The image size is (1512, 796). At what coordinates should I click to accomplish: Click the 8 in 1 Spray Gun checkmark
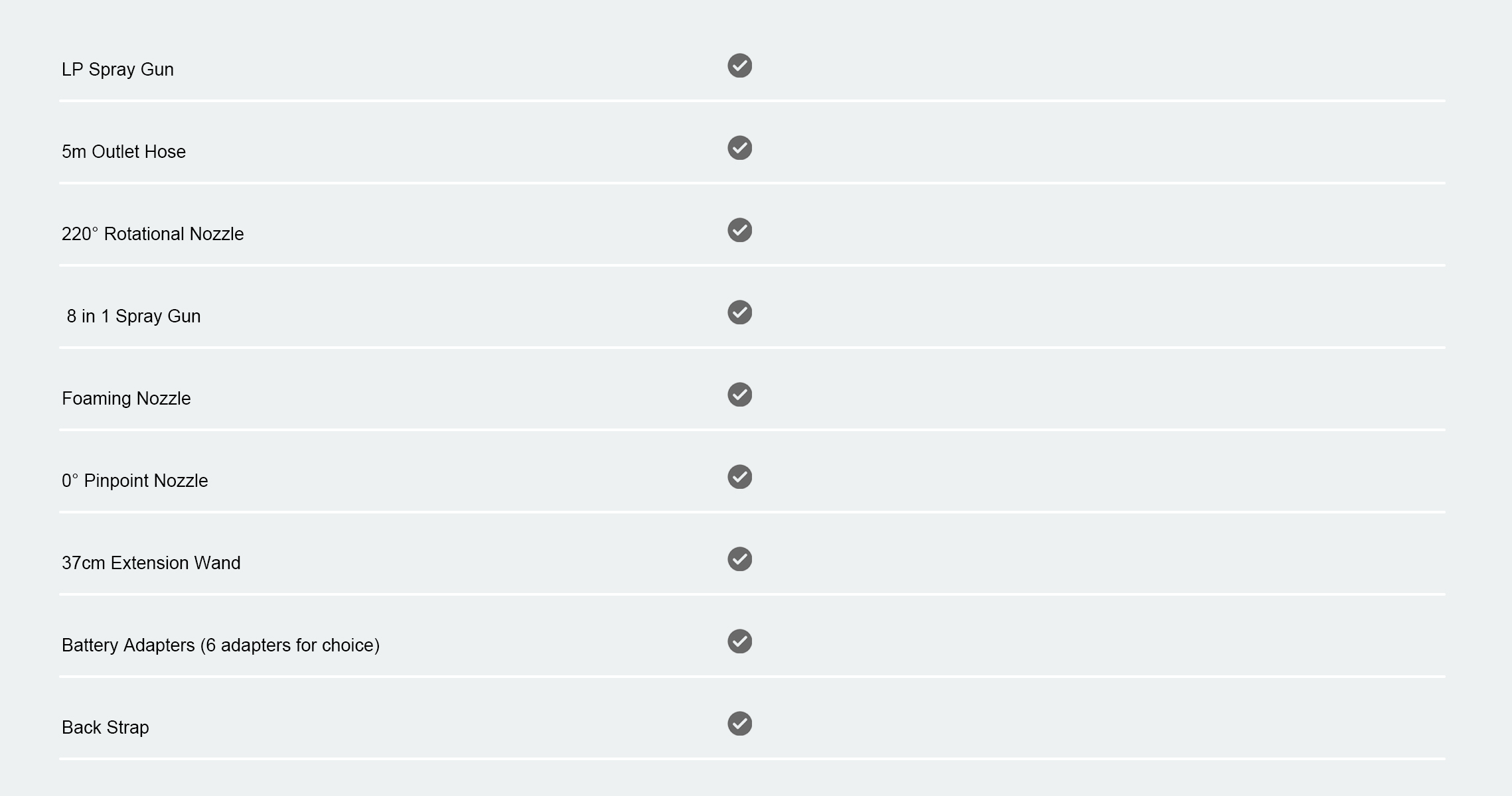[739, 312]
